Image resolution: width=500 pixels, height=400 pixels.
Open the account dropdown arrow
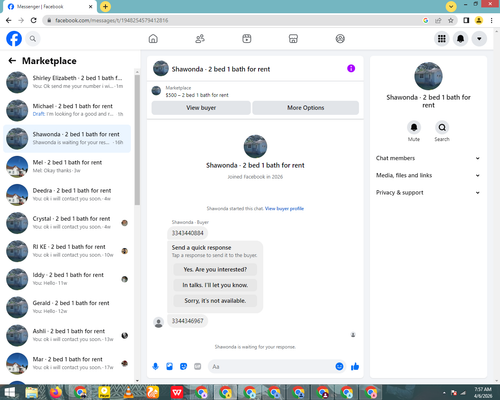click(x=479, y=39)
